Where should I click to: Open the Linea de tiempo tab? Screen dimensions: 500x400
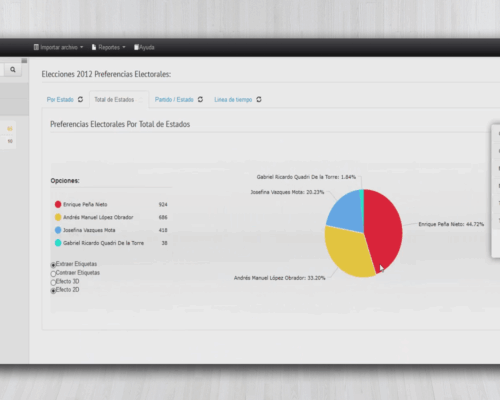(x=233, y=99)
